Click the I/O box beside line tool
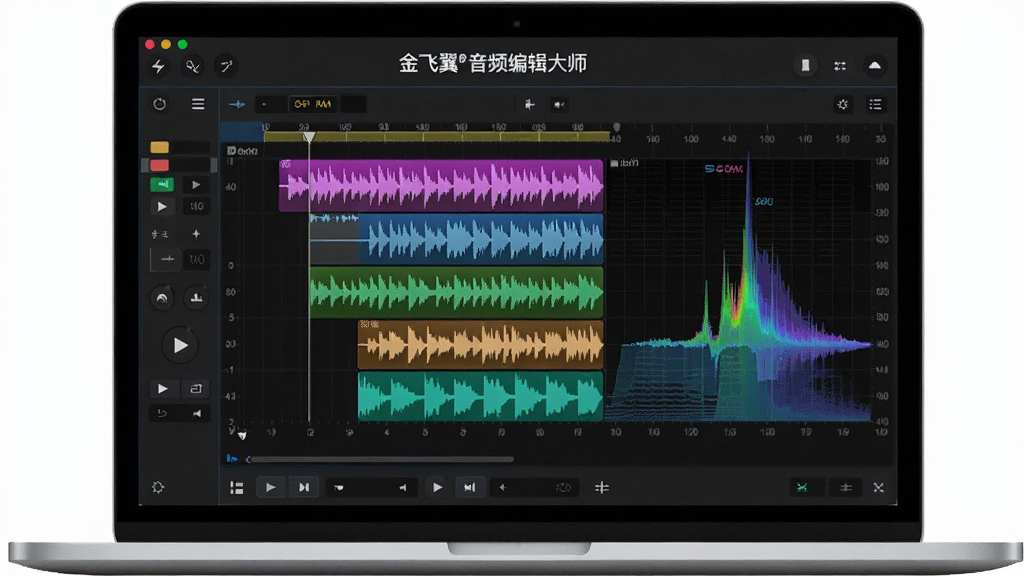This screenshot has height=576, width=1024. point(197,259)
